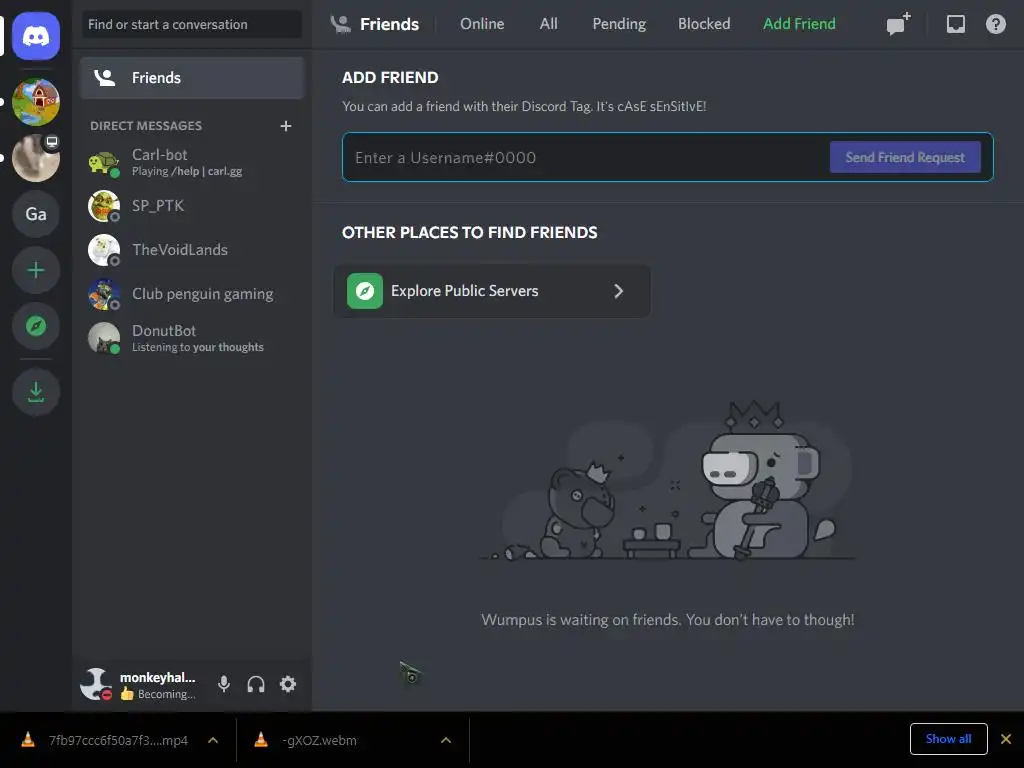This screenshot has height=768, width=1024.
Task: Open the SP_PTK direct message
Action: coord(192,206)
